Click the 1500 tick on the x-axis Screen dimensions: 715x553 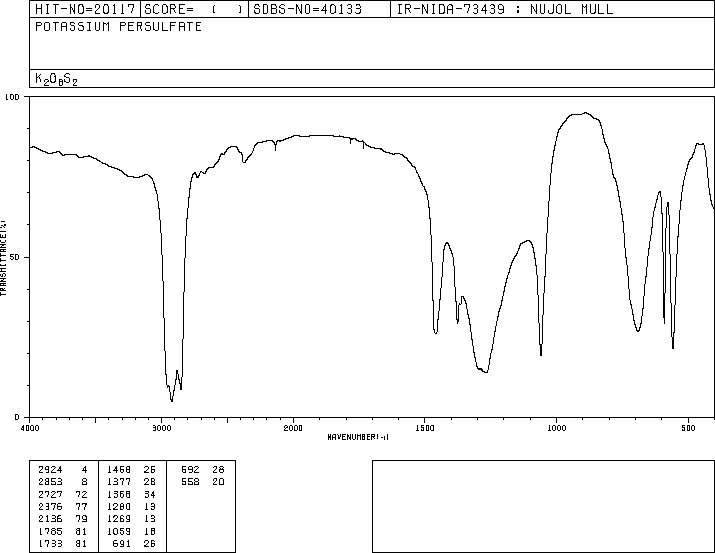pos(425,428)
